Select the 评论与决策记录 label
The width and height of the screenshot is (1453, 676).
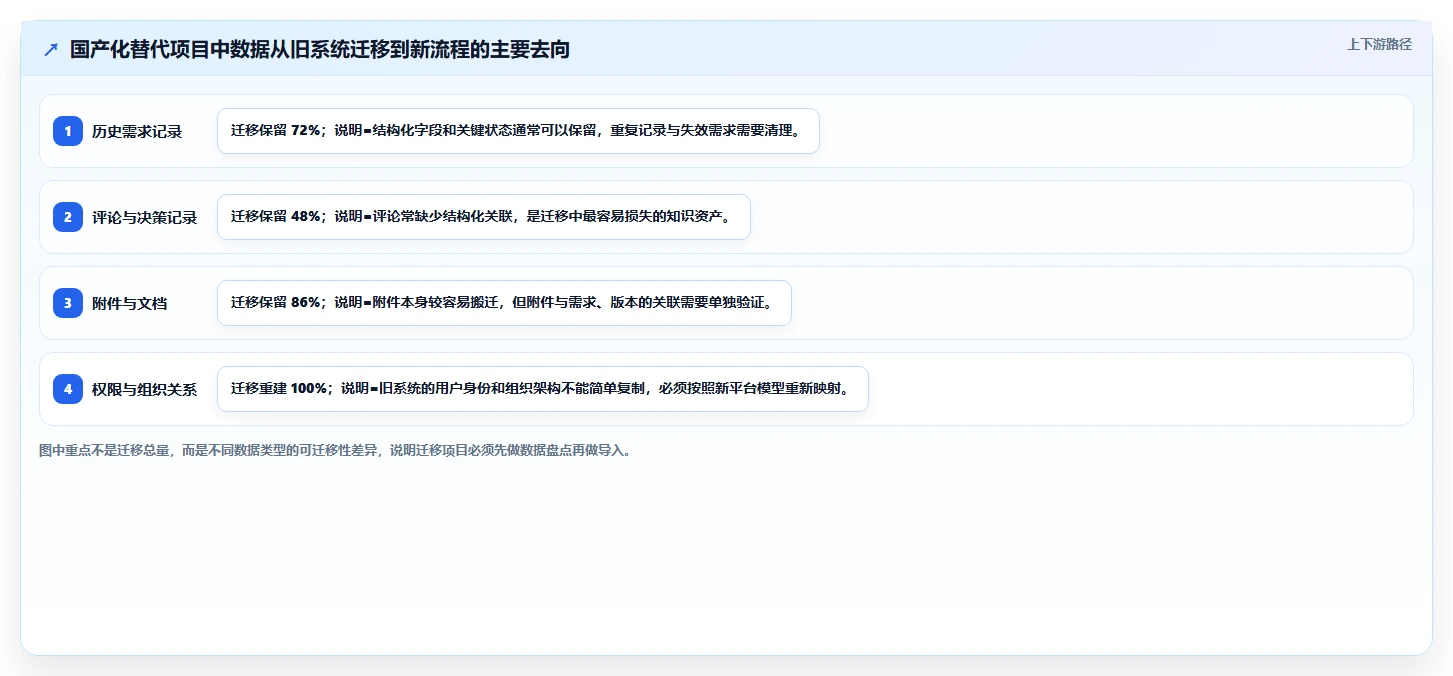(145, 217)
